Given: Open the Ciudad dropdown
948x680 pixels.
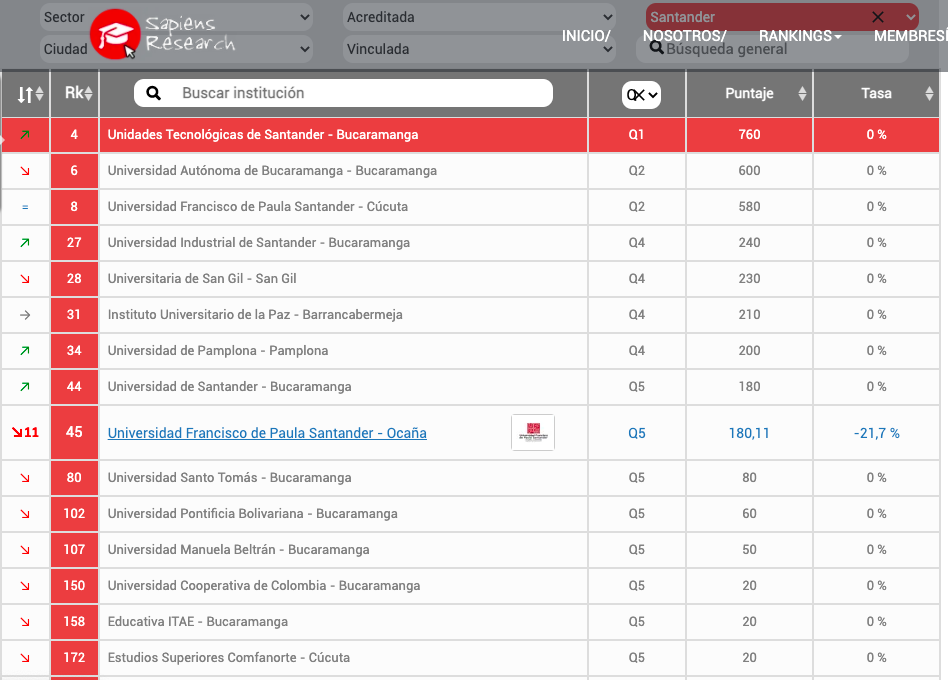Looking at the screenshot, I should (x=176, y=49).
